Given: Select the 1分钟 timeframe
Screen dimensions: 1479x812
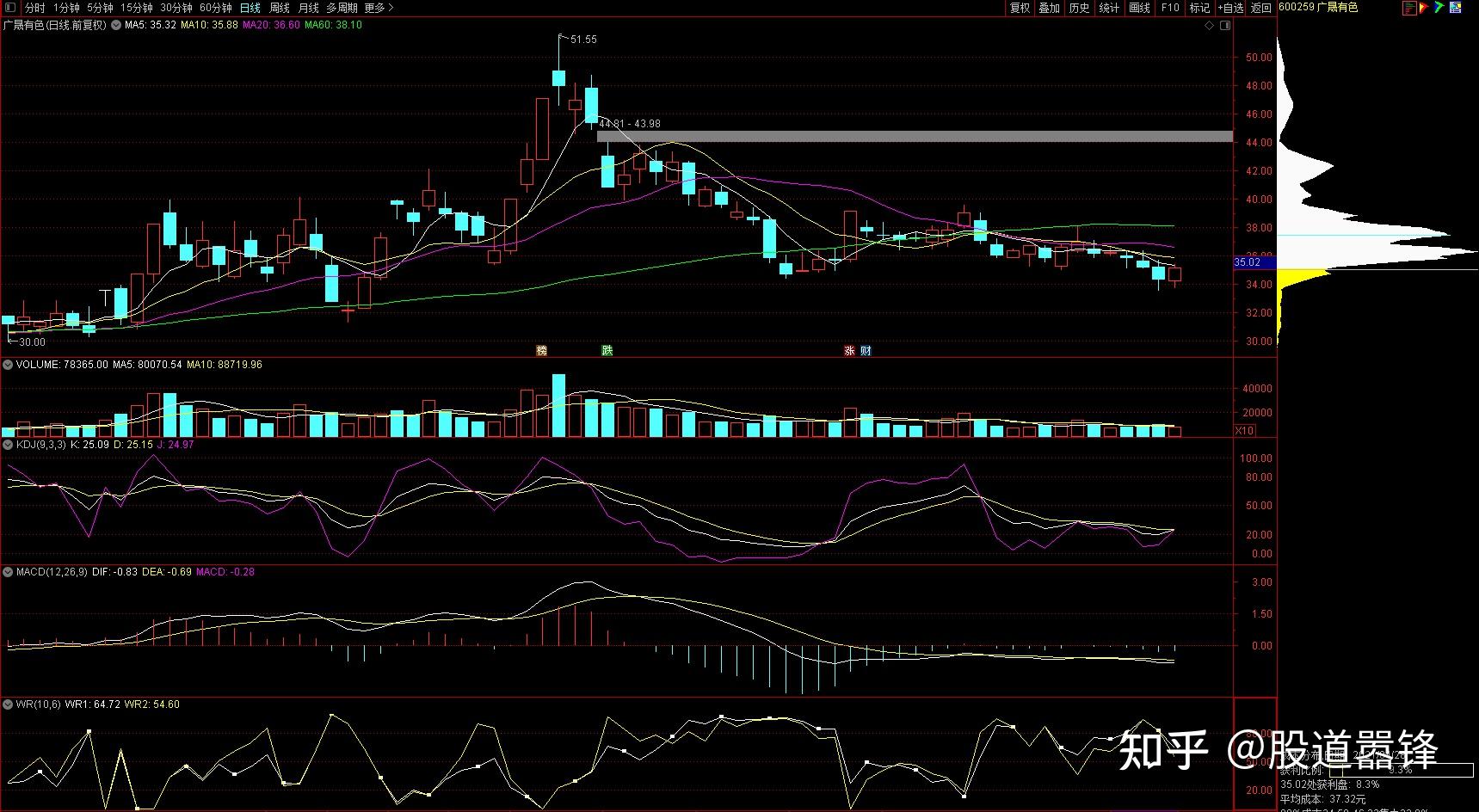Looking at the screenshot, I should pos(66,8).
